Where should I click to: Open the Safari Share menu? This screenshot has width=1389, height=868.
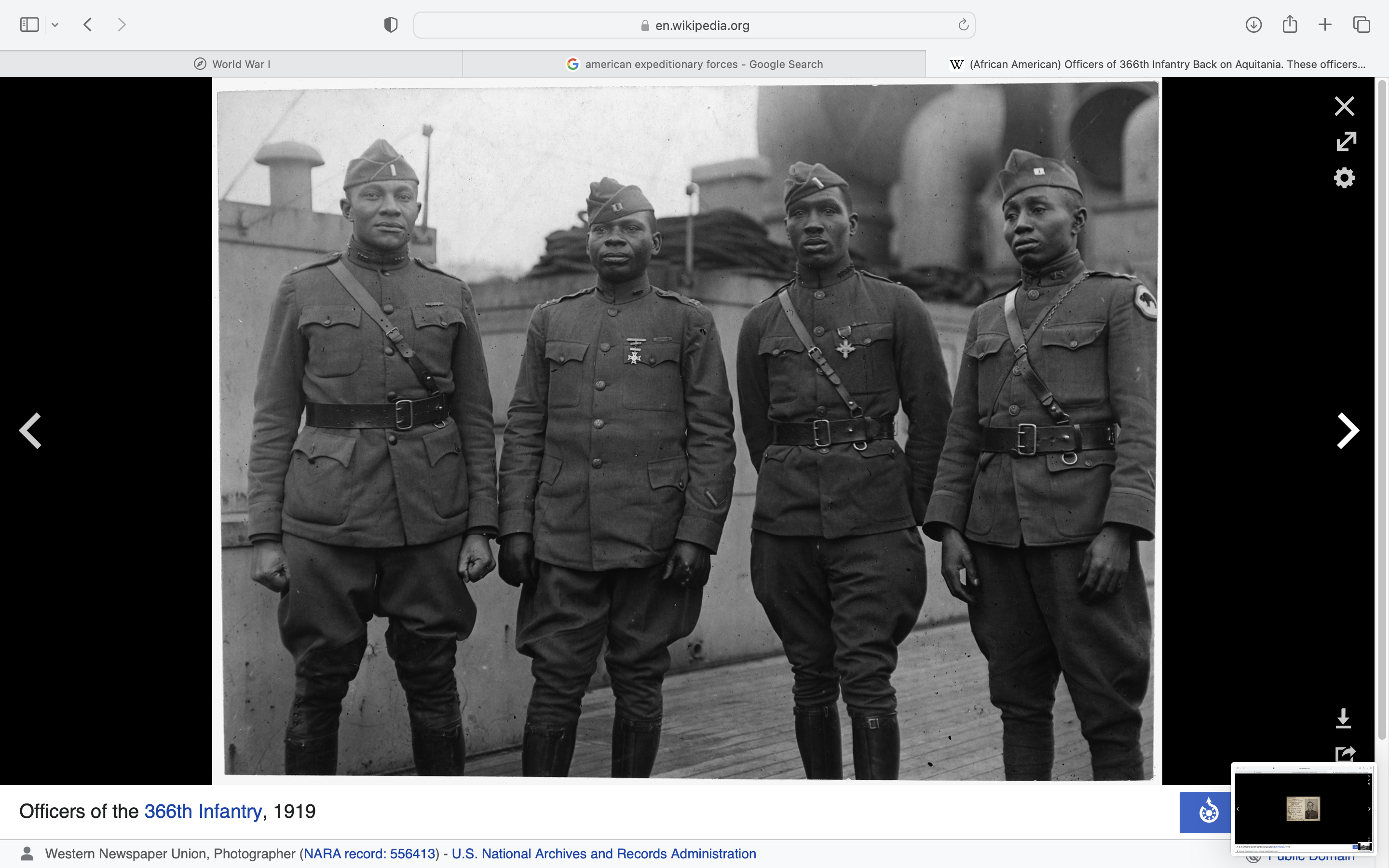pos(1289,25)
